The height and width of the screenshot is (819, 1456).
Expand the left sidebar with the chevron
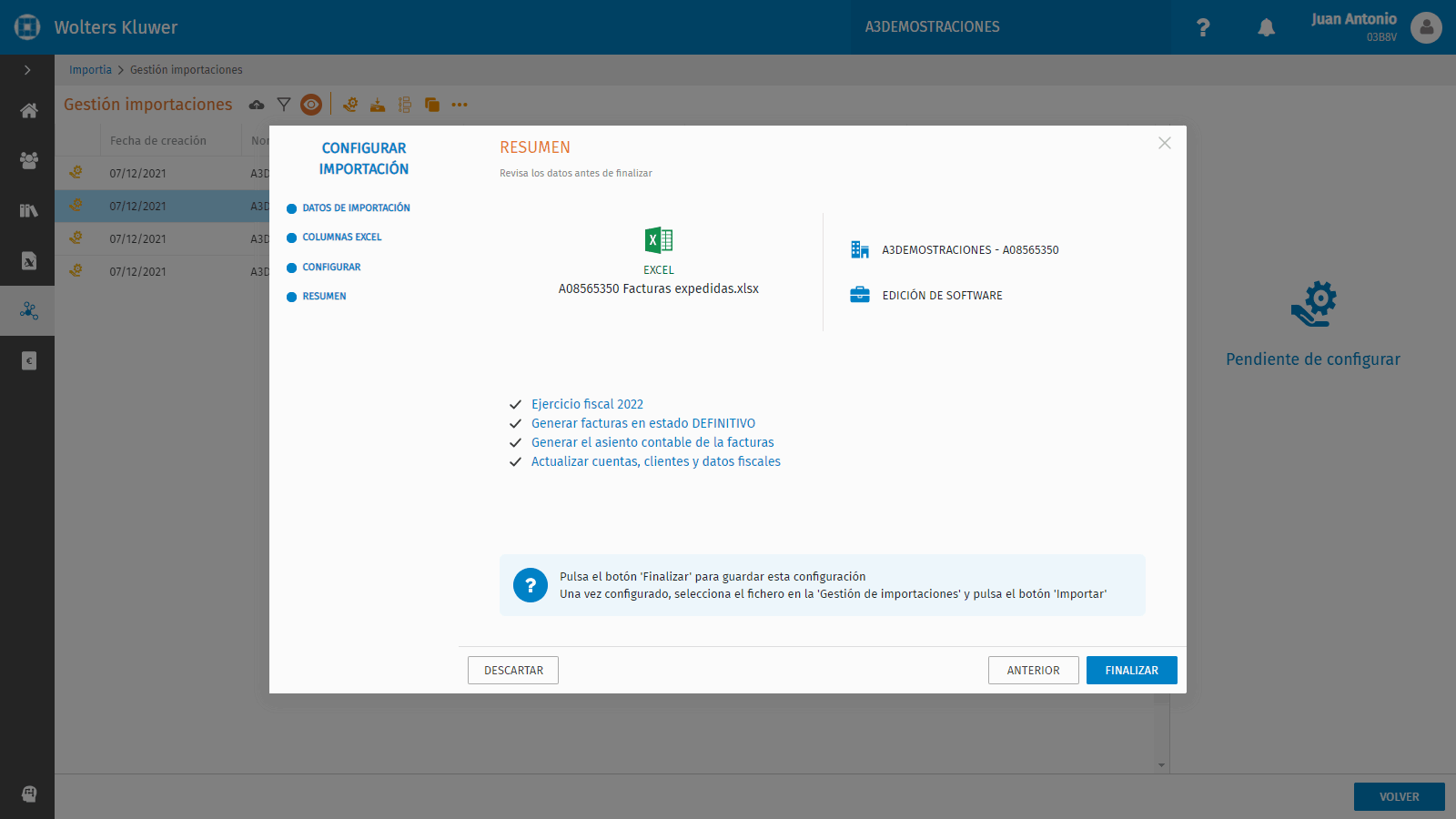pyautogui.click(x=27, y=70)
